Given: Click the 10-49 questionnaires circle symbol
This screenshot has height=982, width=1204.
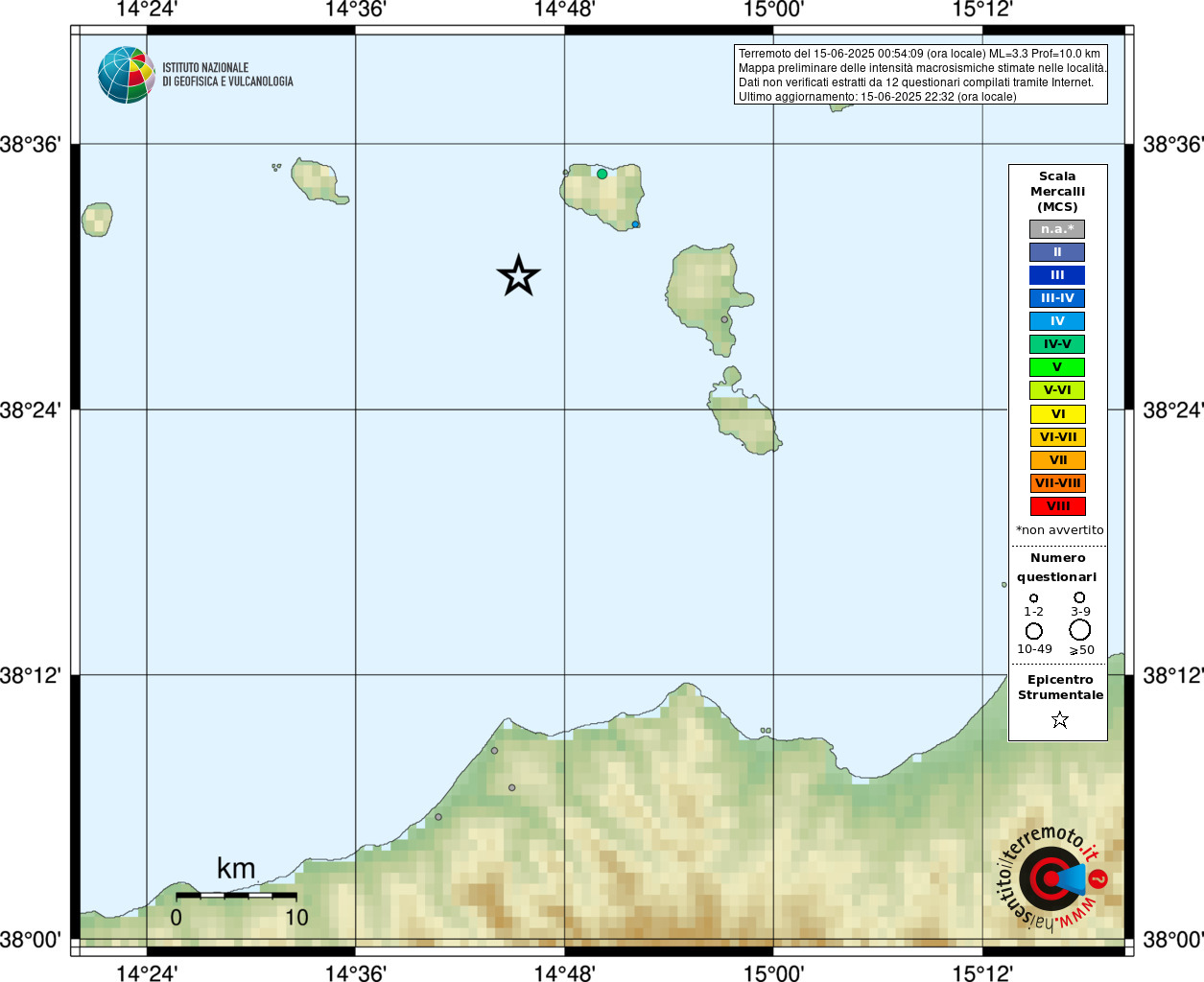Looking at the screenshot, I should pyautogui.click(x=1034, y=631).
